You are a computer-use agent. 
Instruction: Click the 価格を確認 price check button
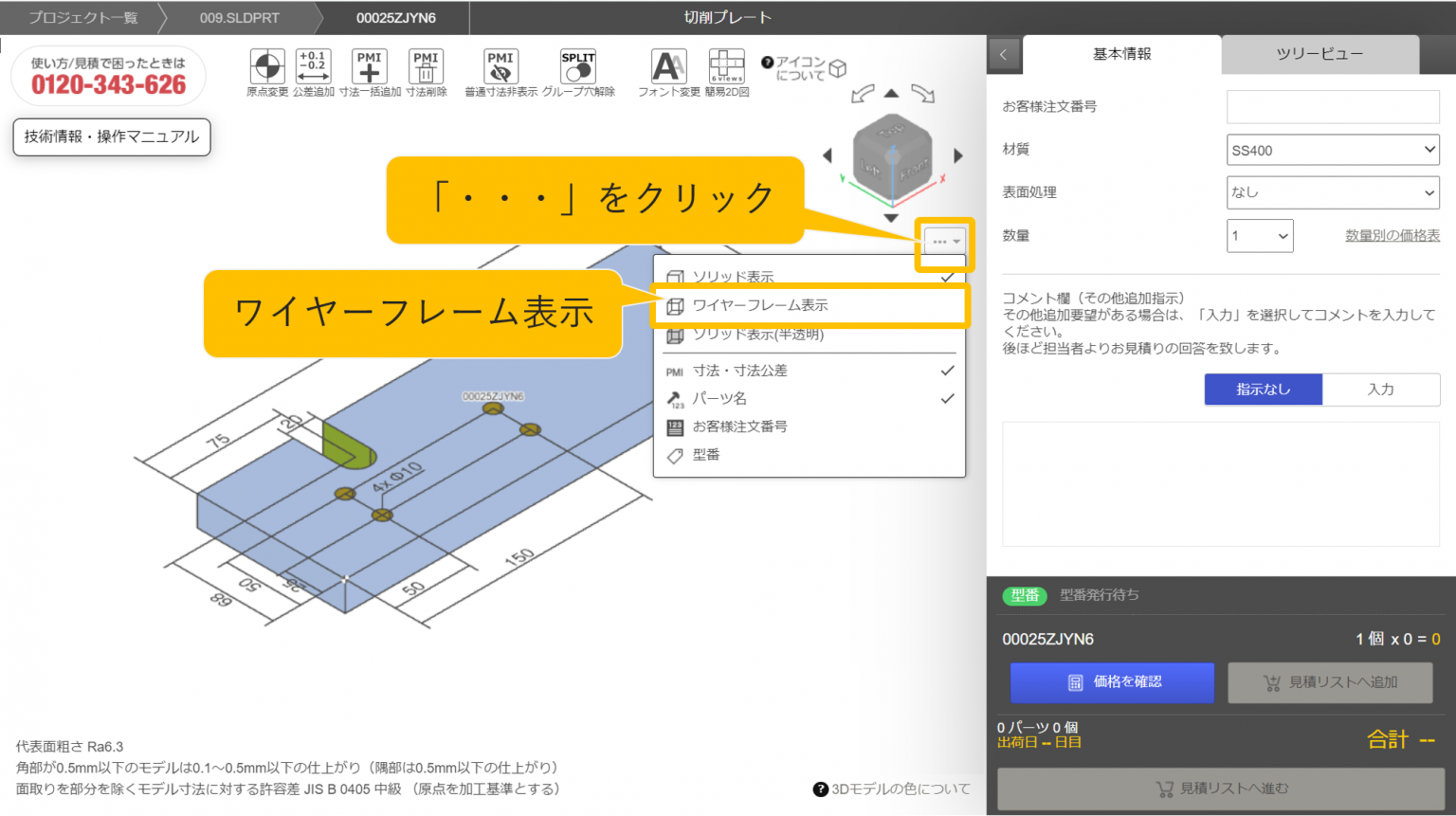tap(1112, 682)
